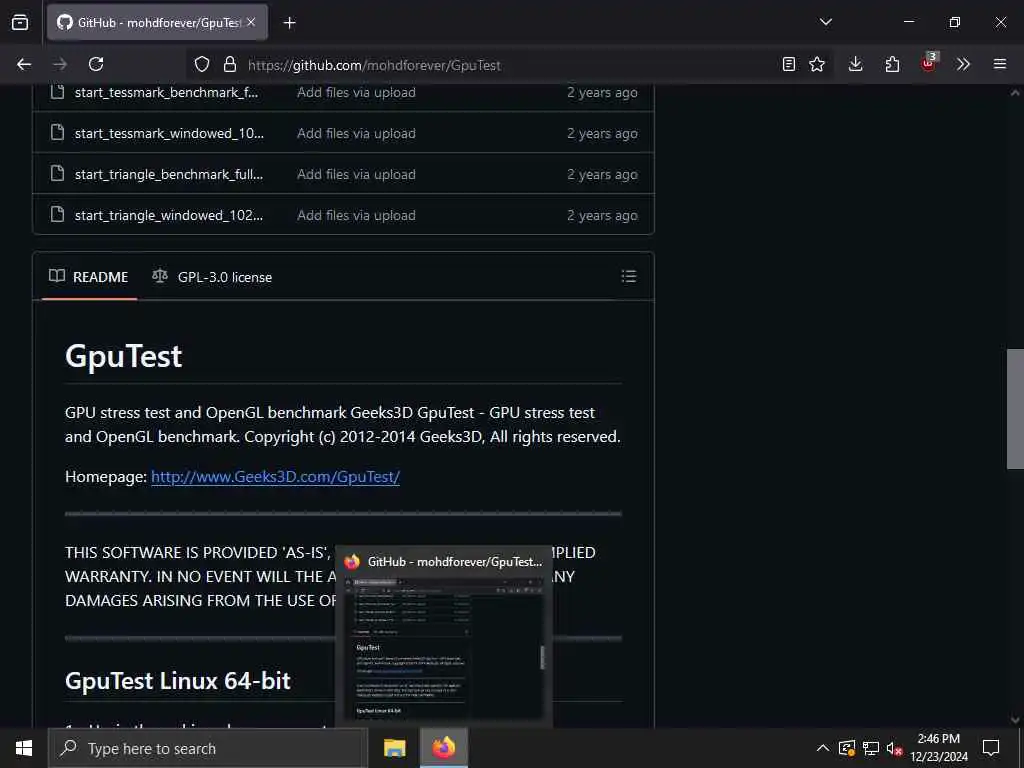Toggle reader view icon
The image size is (1024, 768).
coord(789,64)
